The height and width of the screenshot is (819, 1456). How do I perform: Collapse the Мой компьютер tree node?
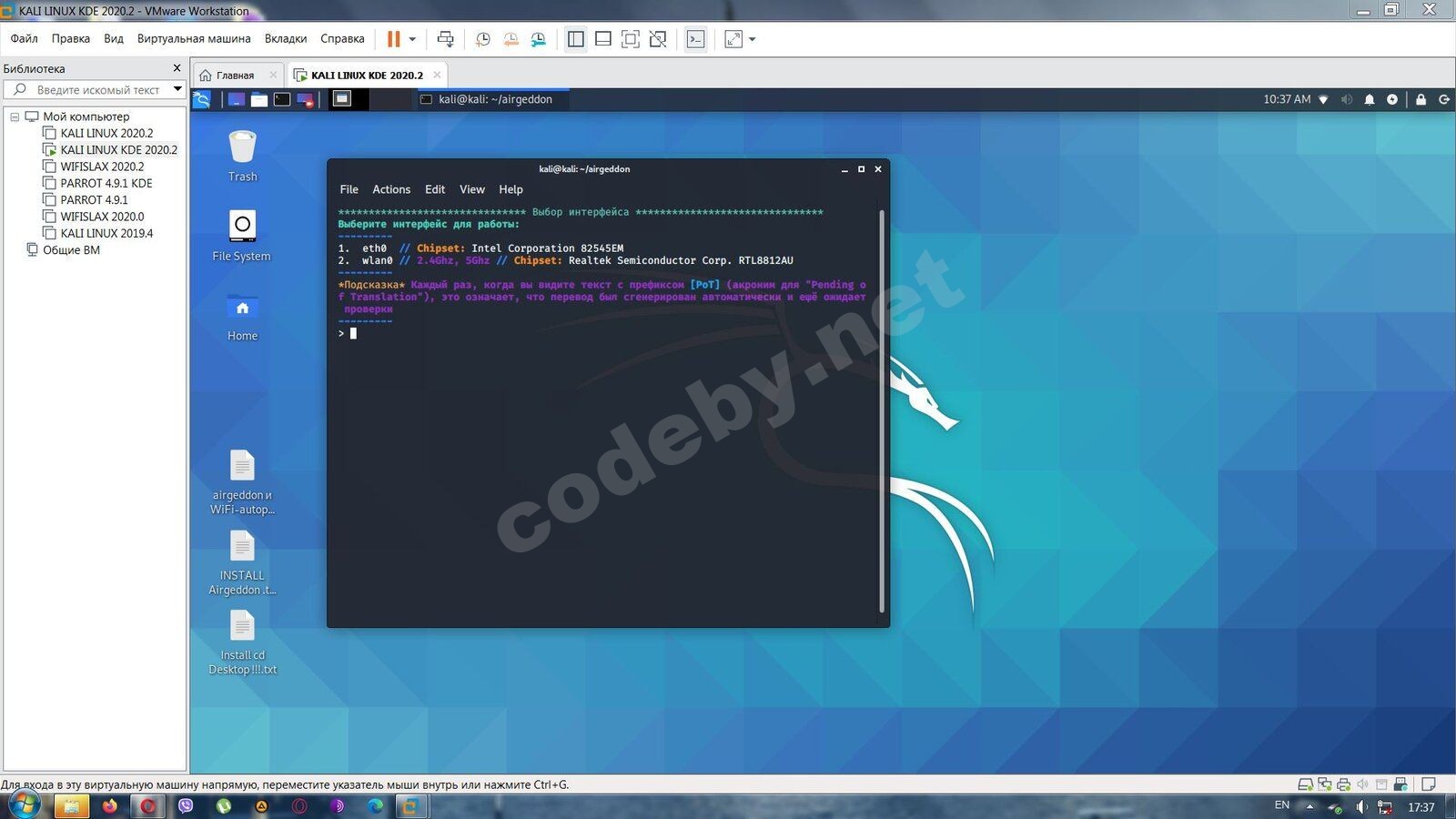[x=15, y=116]
